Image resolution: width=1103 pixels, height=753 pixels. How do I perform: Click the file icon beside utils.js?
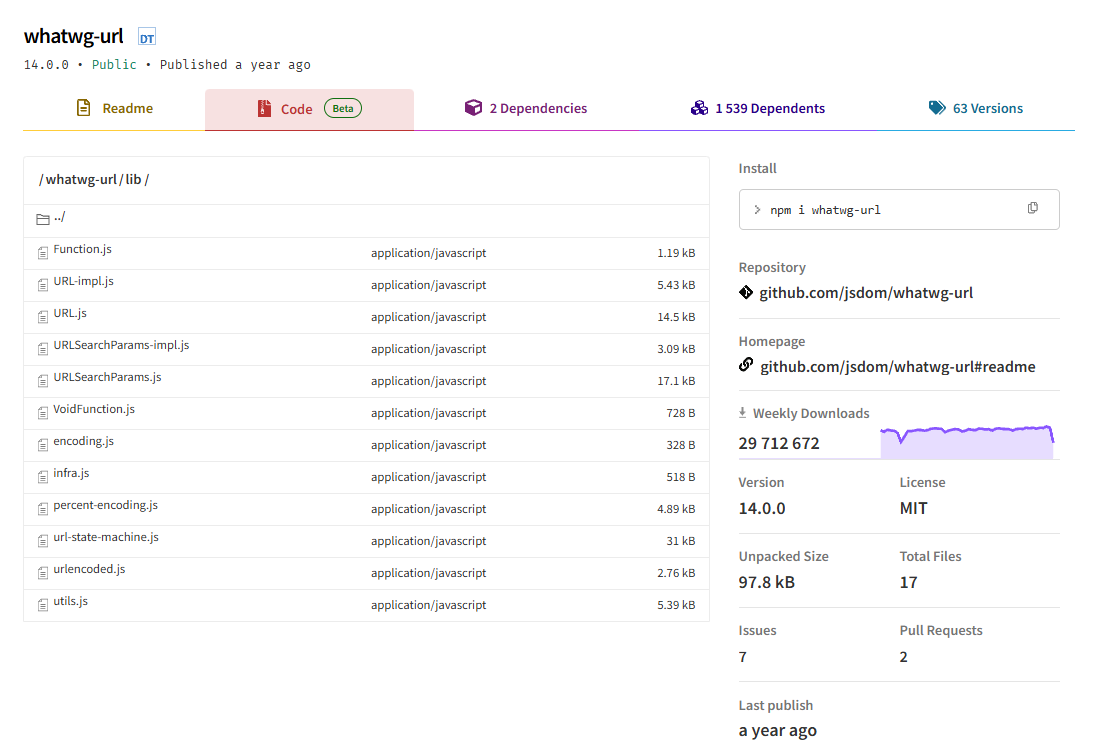click(43, 605)
